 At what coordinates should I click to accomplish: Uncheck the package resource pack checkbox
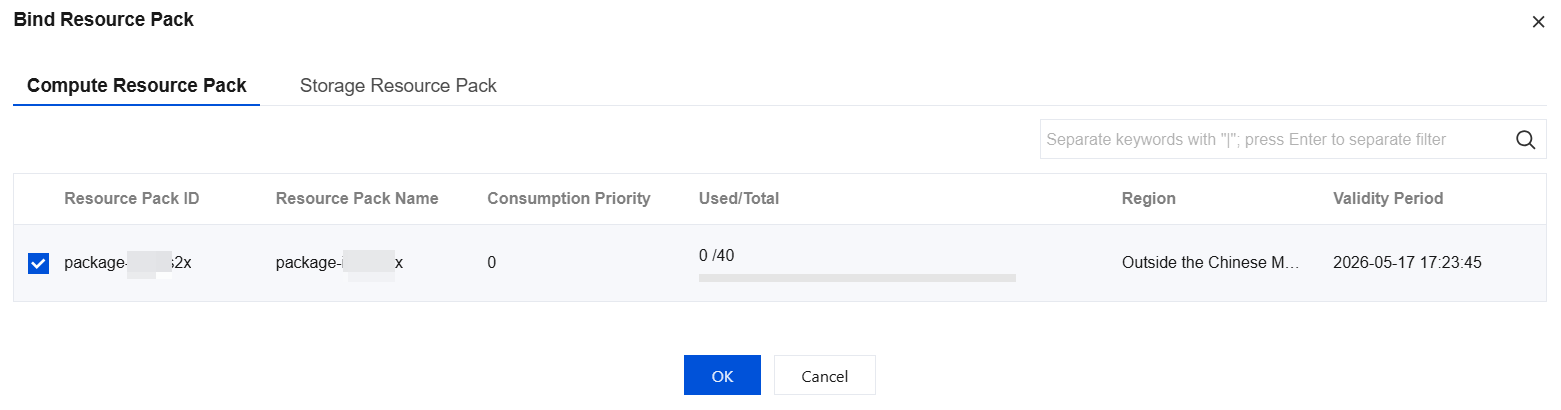pyautogui.click(x=38, y=264)
